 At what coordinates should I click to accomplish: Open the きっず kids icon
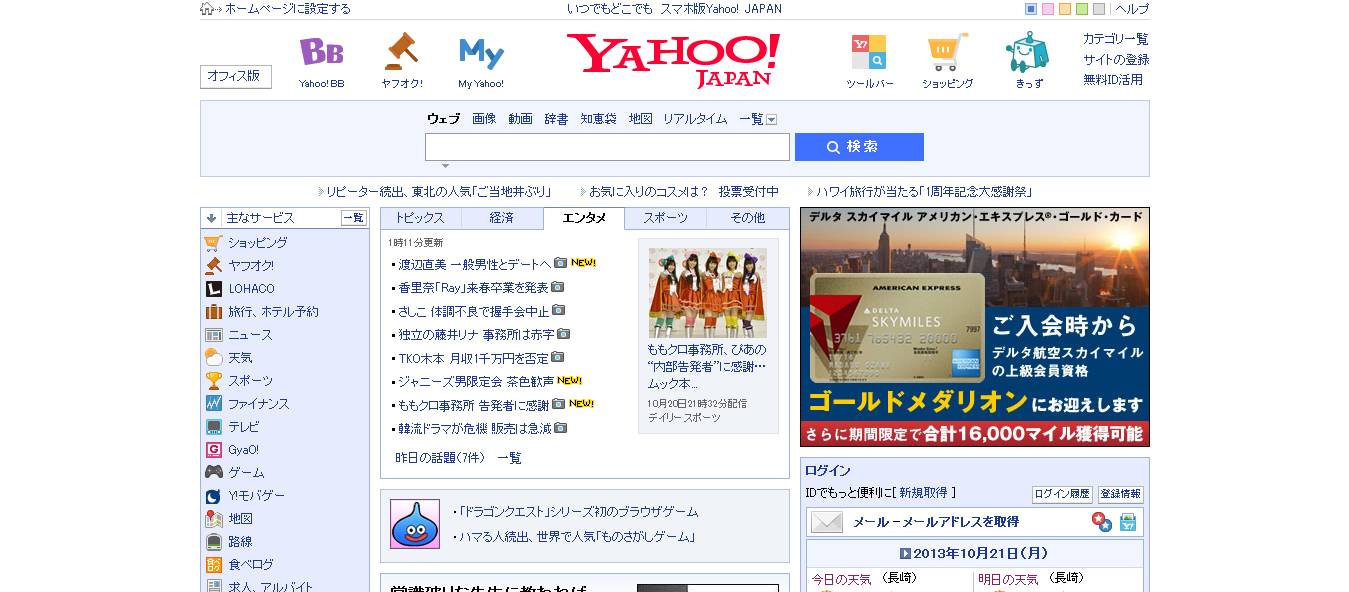1027,52
